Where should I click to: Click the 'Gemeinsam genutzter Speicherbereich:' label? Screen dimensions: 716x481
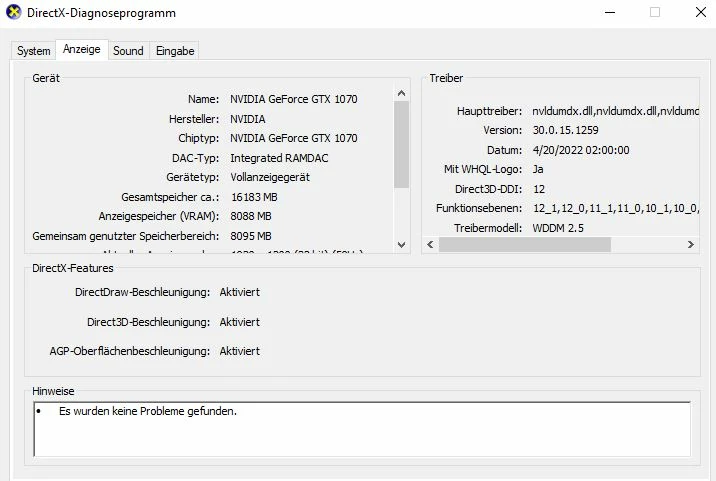(x=126, y=236)
